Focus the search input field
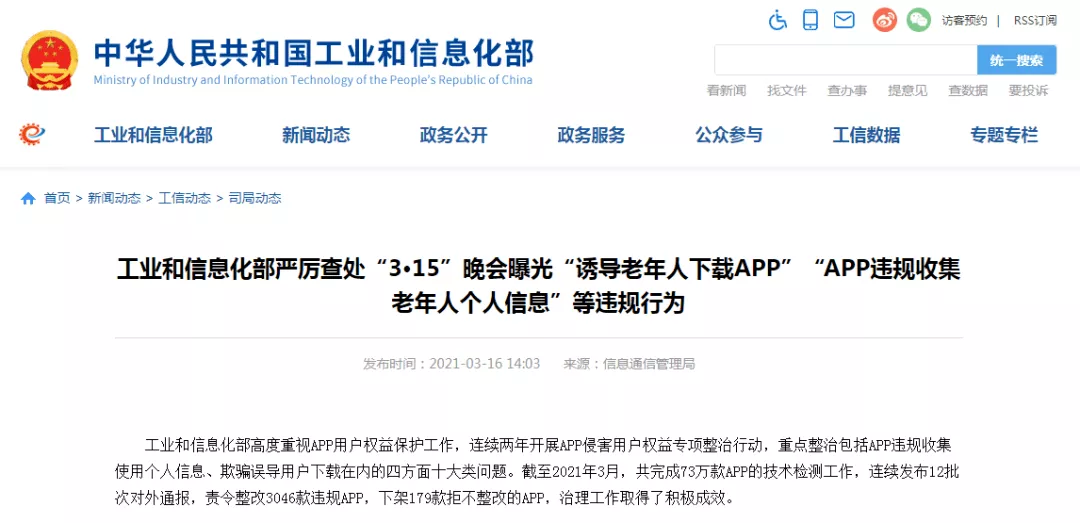Screen dimensions: 1080x523 pos(846,60)
